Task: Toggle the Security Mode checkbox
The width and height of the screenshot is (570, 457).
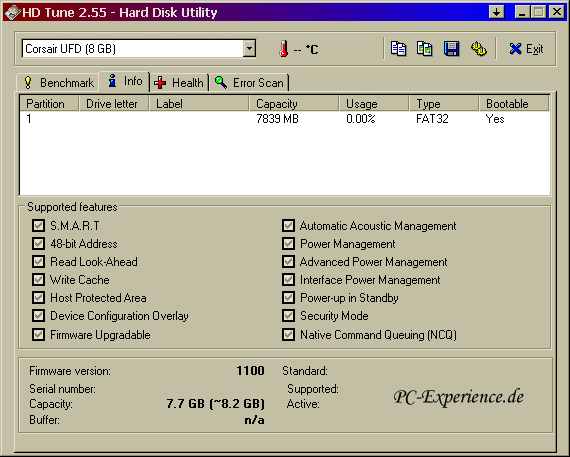Action: click(289, 316)
